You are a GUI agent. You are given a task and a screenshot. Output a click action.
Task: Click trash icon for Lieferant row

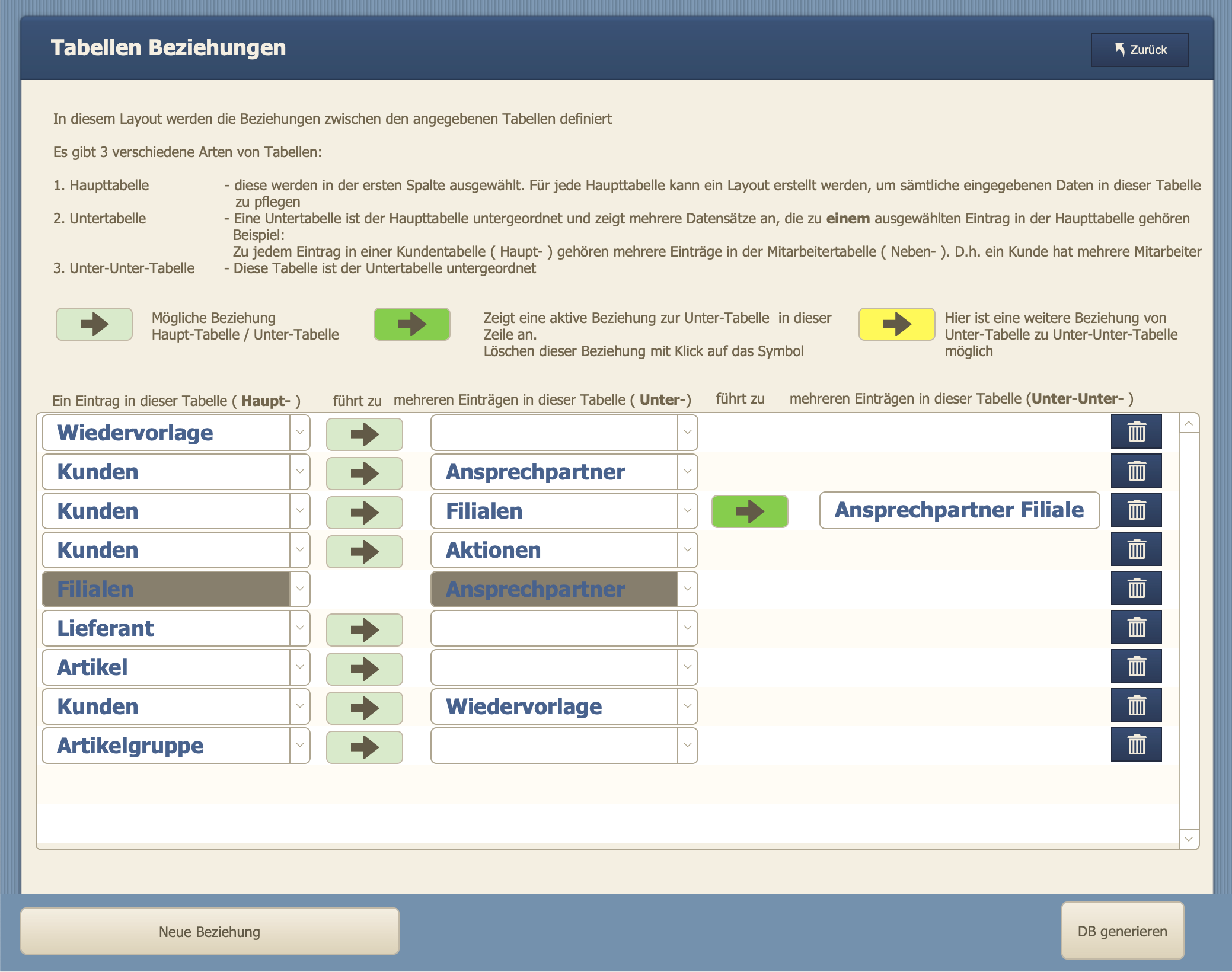[1136, 628]
